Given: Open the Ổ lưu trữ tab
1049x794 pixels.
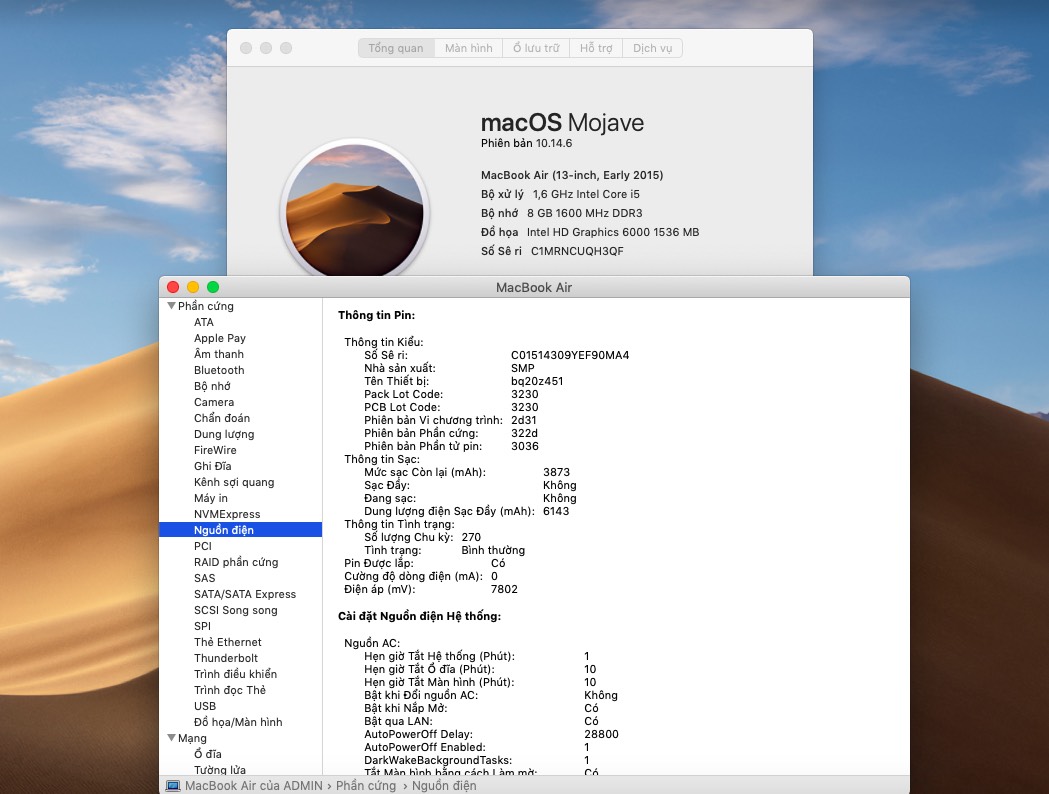Looking at the screenshot, I should [536, 48].
